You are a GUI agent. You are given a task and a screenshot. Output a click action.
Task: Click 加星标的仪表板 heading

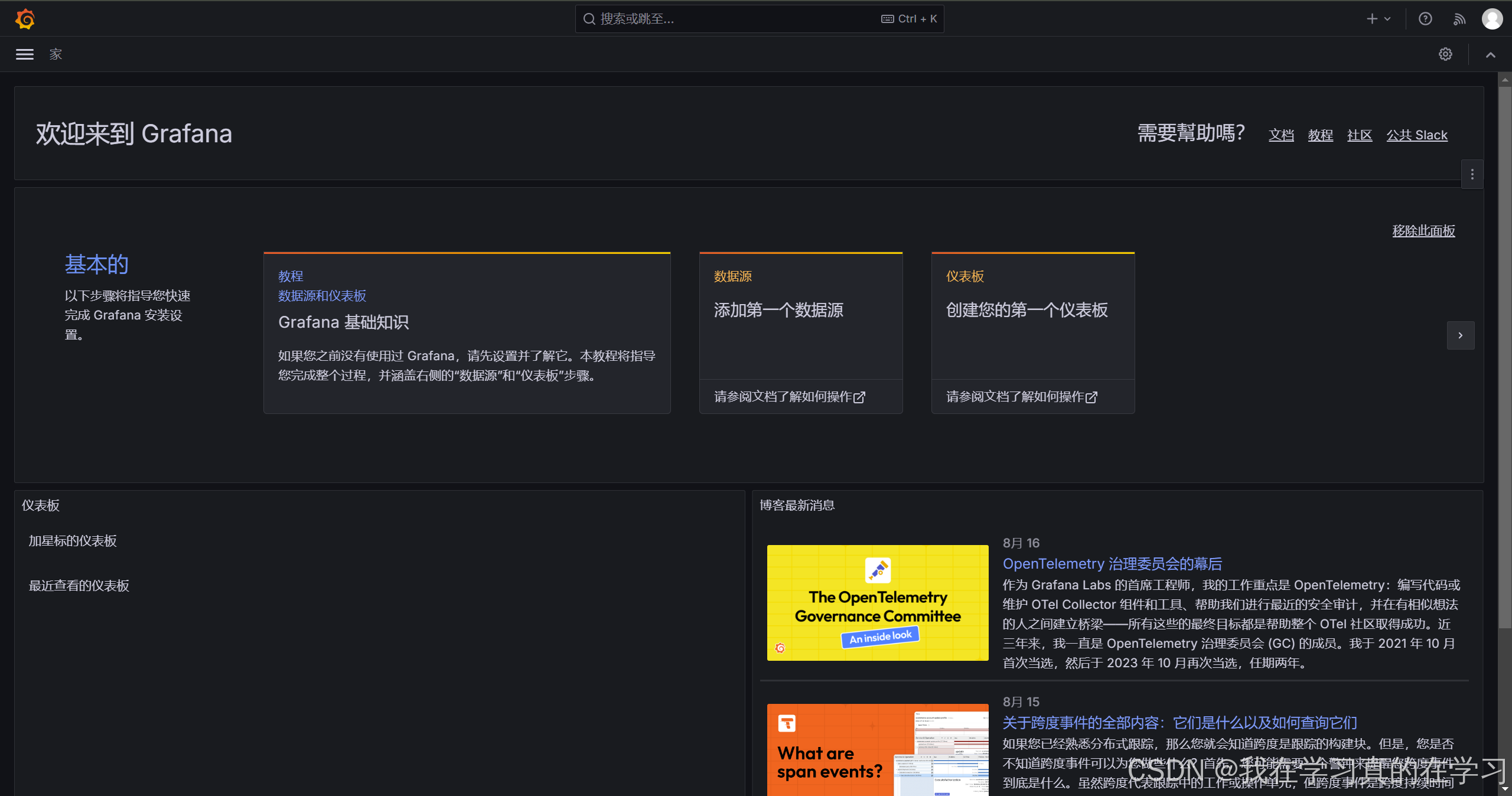click(73, 541)
